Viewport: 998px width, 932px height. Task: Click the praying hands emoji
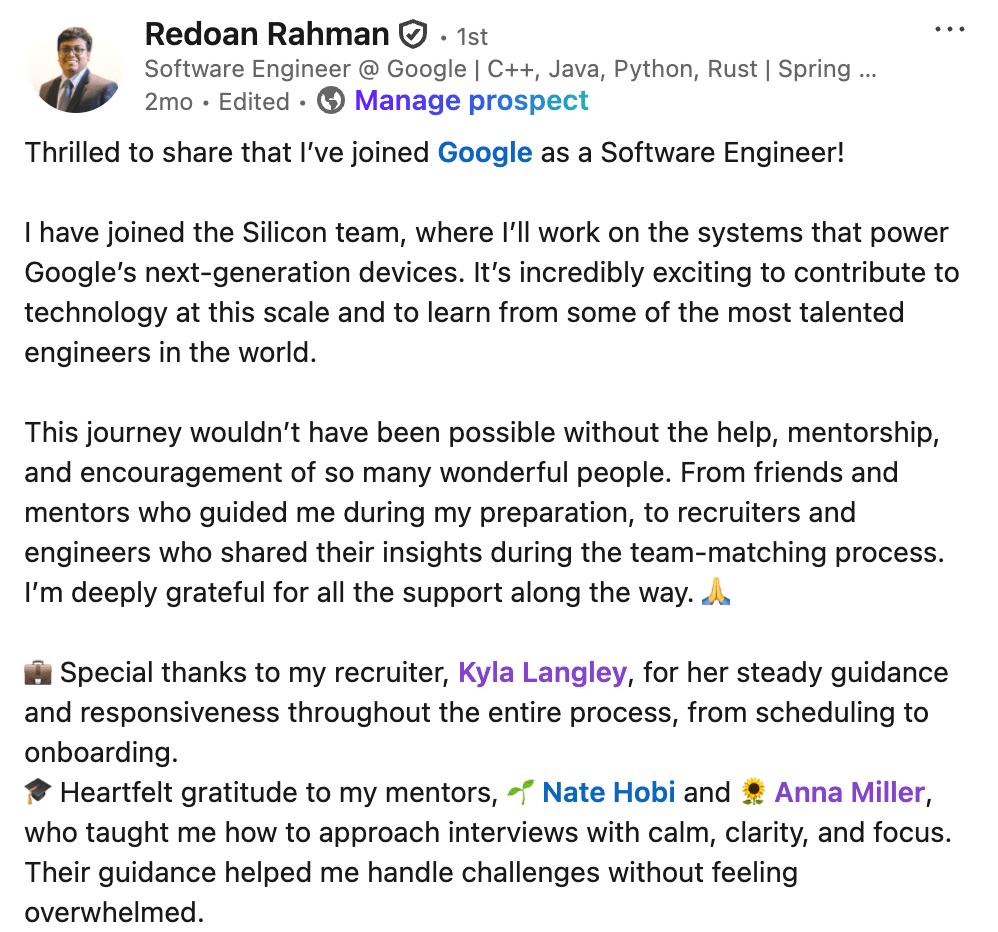pos(716,593)
